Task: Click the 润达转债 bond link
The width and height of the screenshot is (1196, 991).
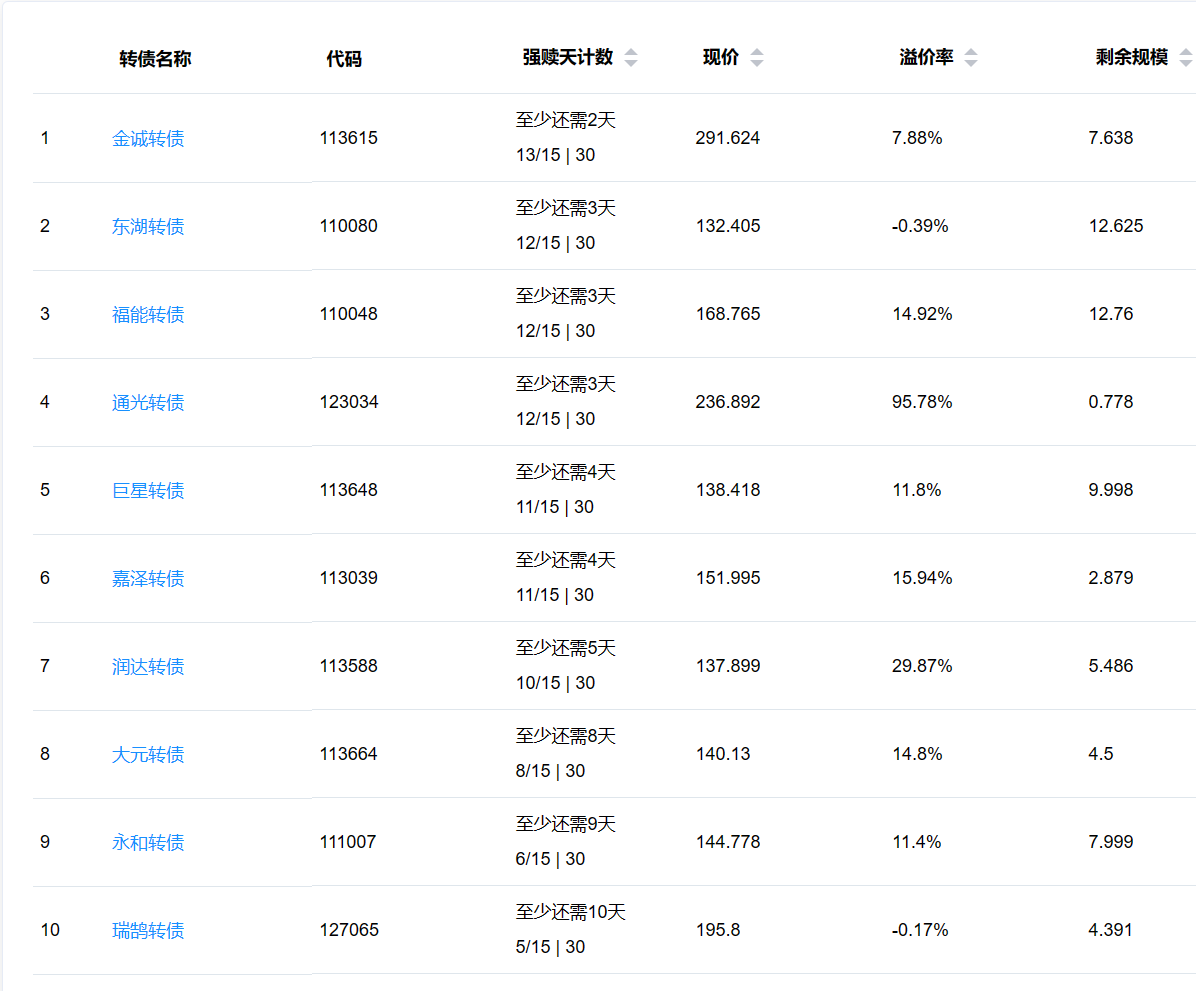Action: (148, 666)
